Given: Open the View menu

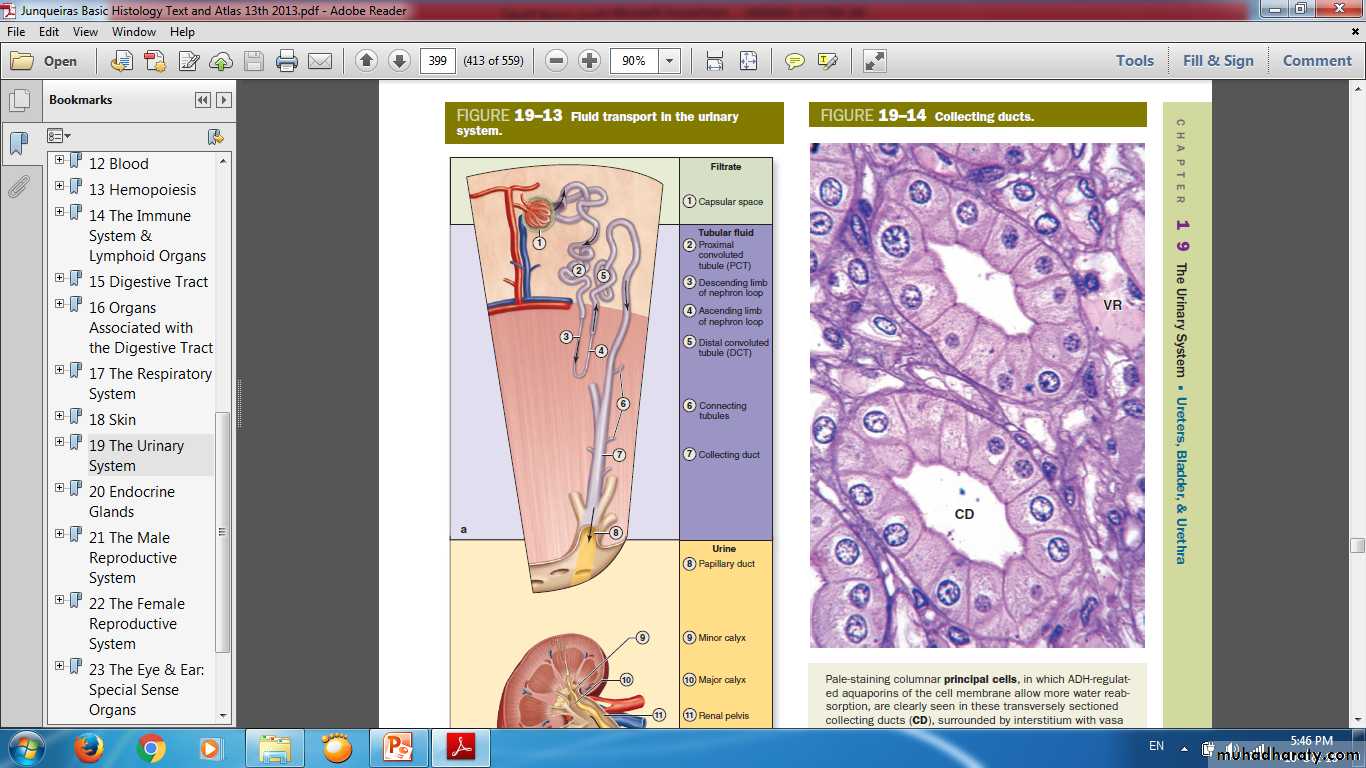Looking at the screenshot, I should pyautogui.click(x=85, y=32).
